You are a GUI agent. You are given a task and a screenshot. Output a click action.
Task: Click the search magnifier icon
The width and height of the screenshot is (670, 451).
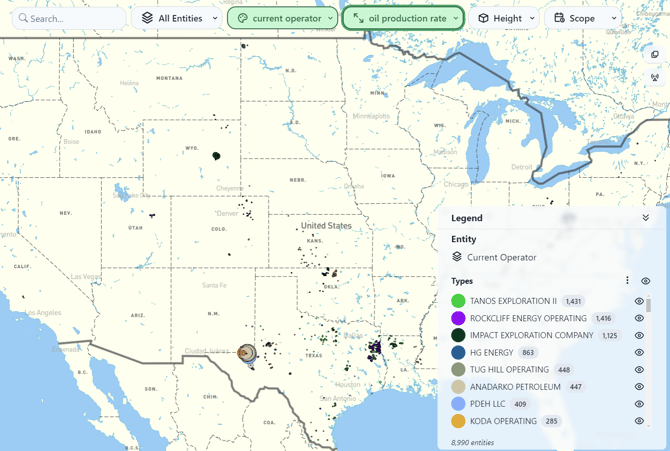pyautogui.click(x=23, y=18)
